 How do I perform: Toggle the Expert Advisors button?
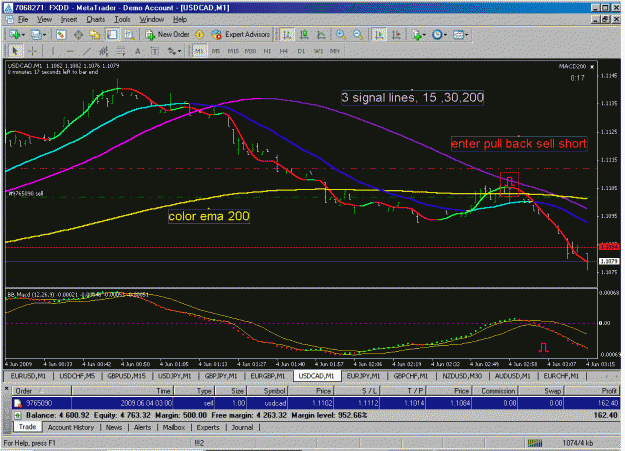click(240, 35)
